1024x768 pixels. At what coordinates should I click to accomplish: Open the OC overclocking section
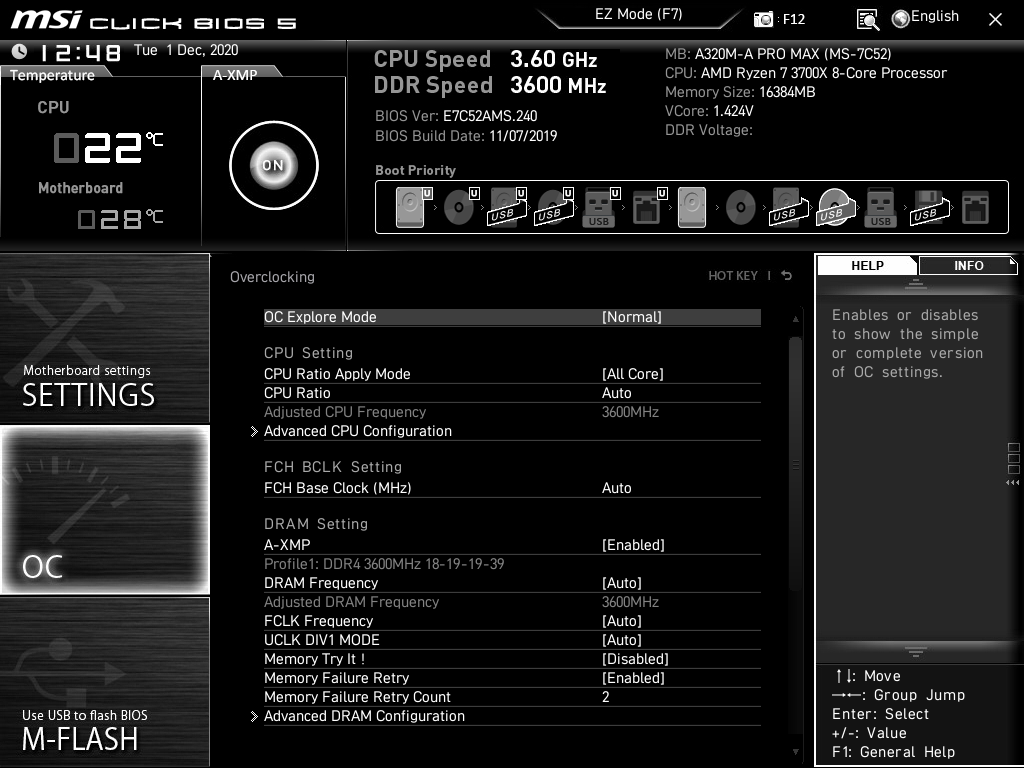[x=105, y=510]
